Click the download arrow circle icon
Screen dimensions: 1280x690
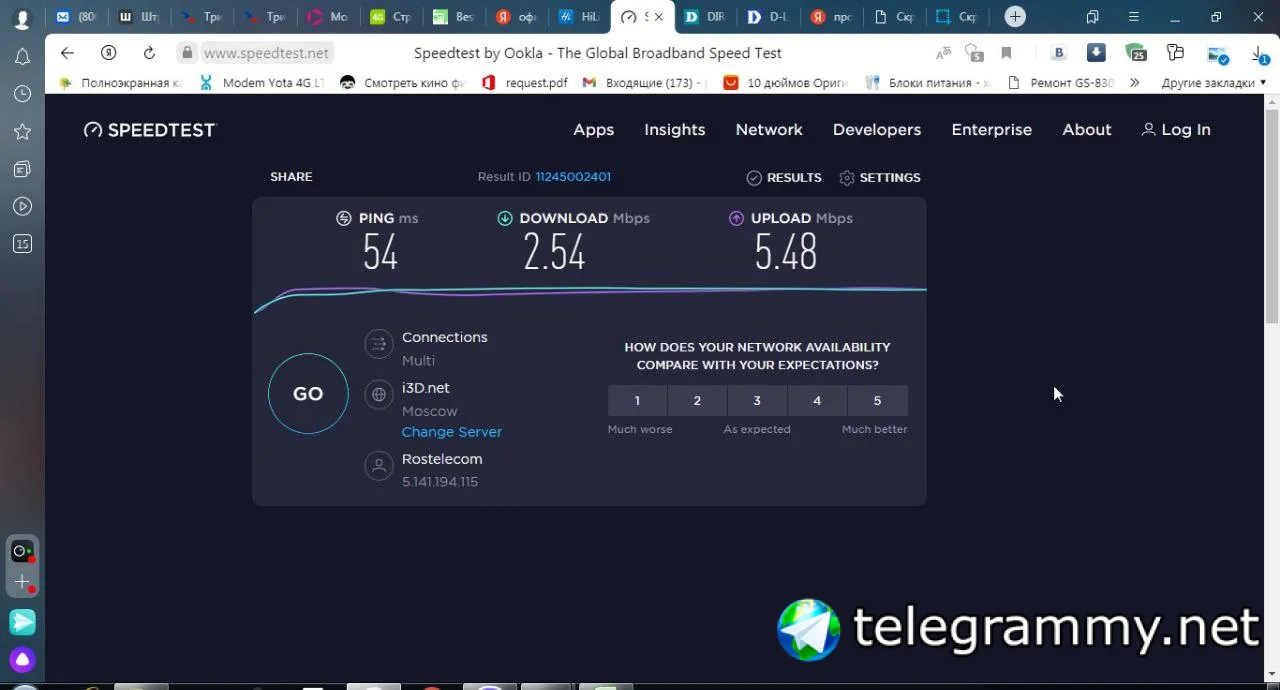505,218
